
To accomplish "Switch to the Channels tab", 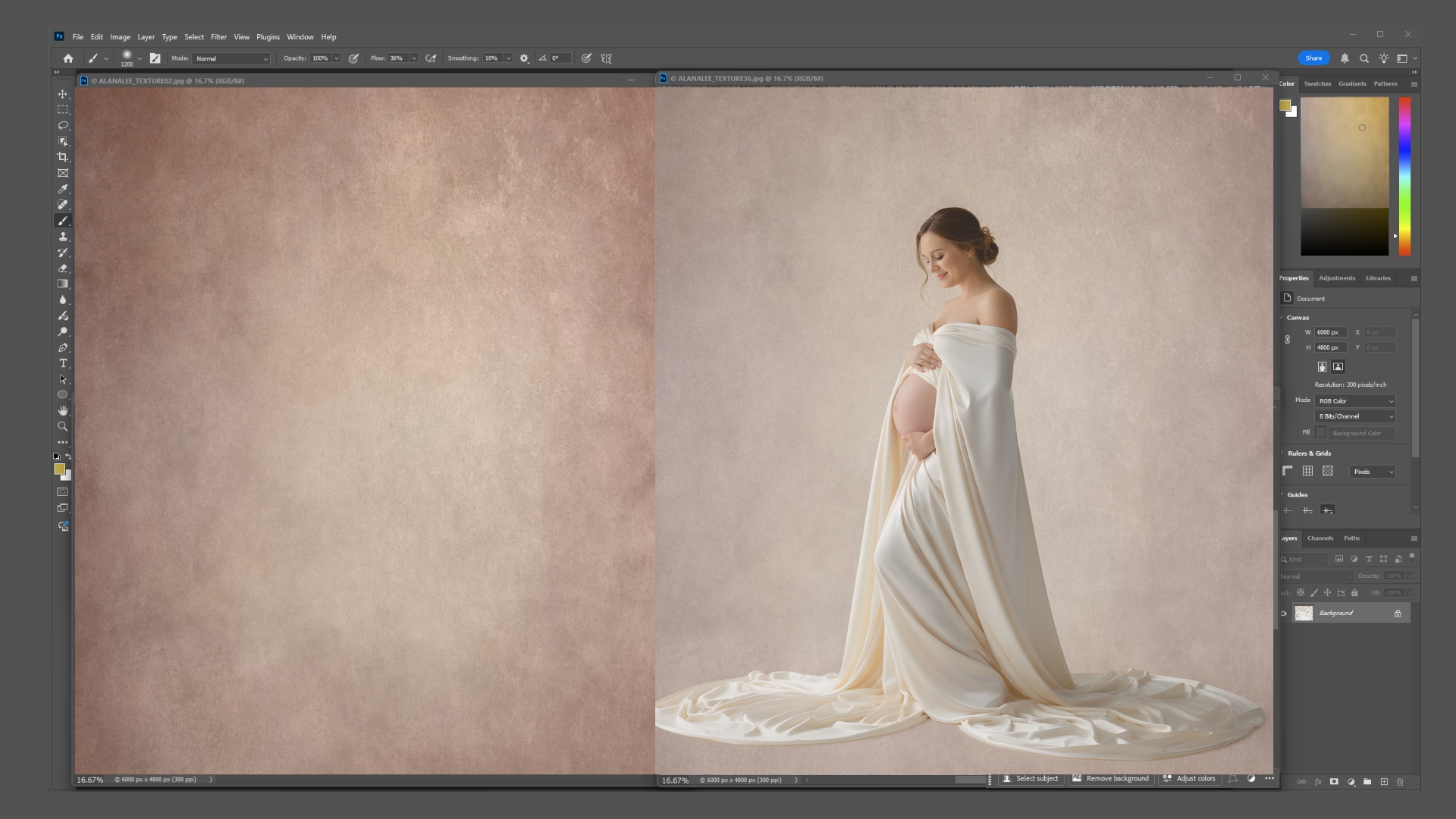I will 1320,538.
